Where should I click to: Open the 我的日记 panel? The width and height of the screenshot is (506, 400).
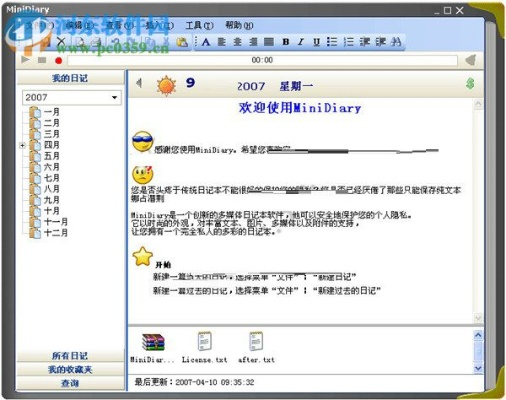70,78
